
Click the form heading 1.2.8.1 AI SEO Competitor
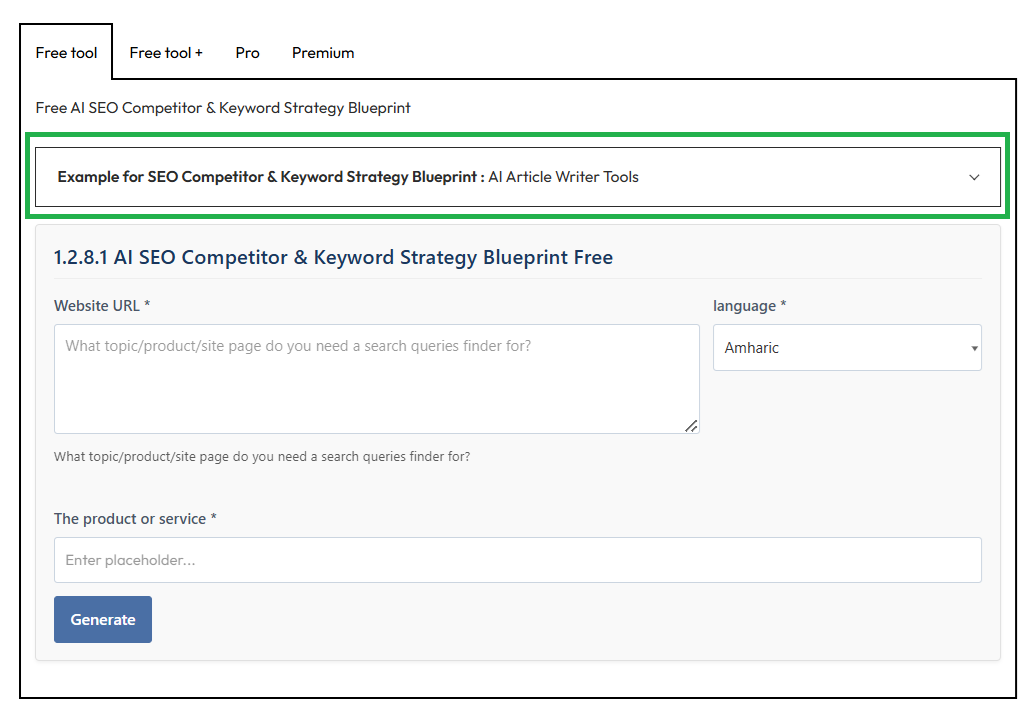point(333,258)
